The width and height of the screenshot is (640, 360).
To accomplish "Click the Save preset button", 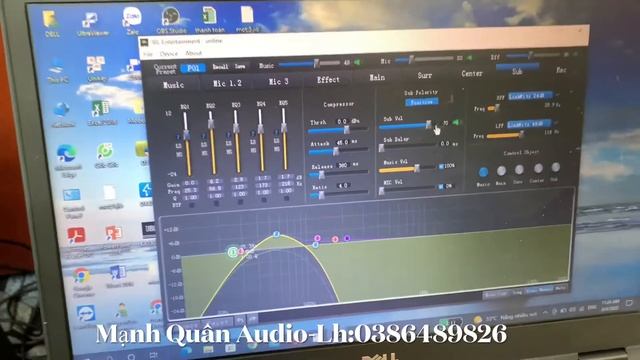I will tap(240, 66).
